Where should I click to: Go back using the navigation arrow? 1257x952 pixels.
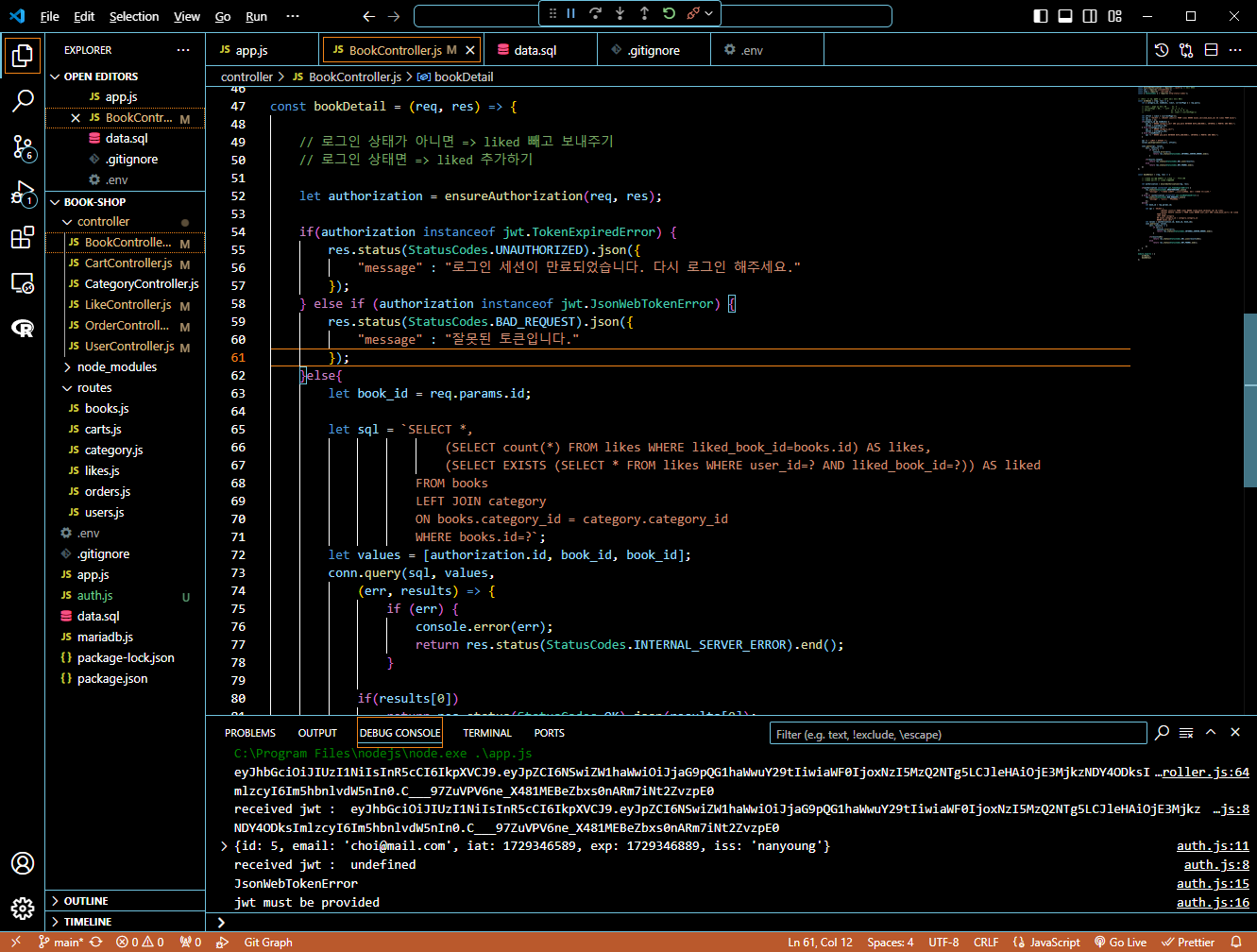[x=369, y=16]
